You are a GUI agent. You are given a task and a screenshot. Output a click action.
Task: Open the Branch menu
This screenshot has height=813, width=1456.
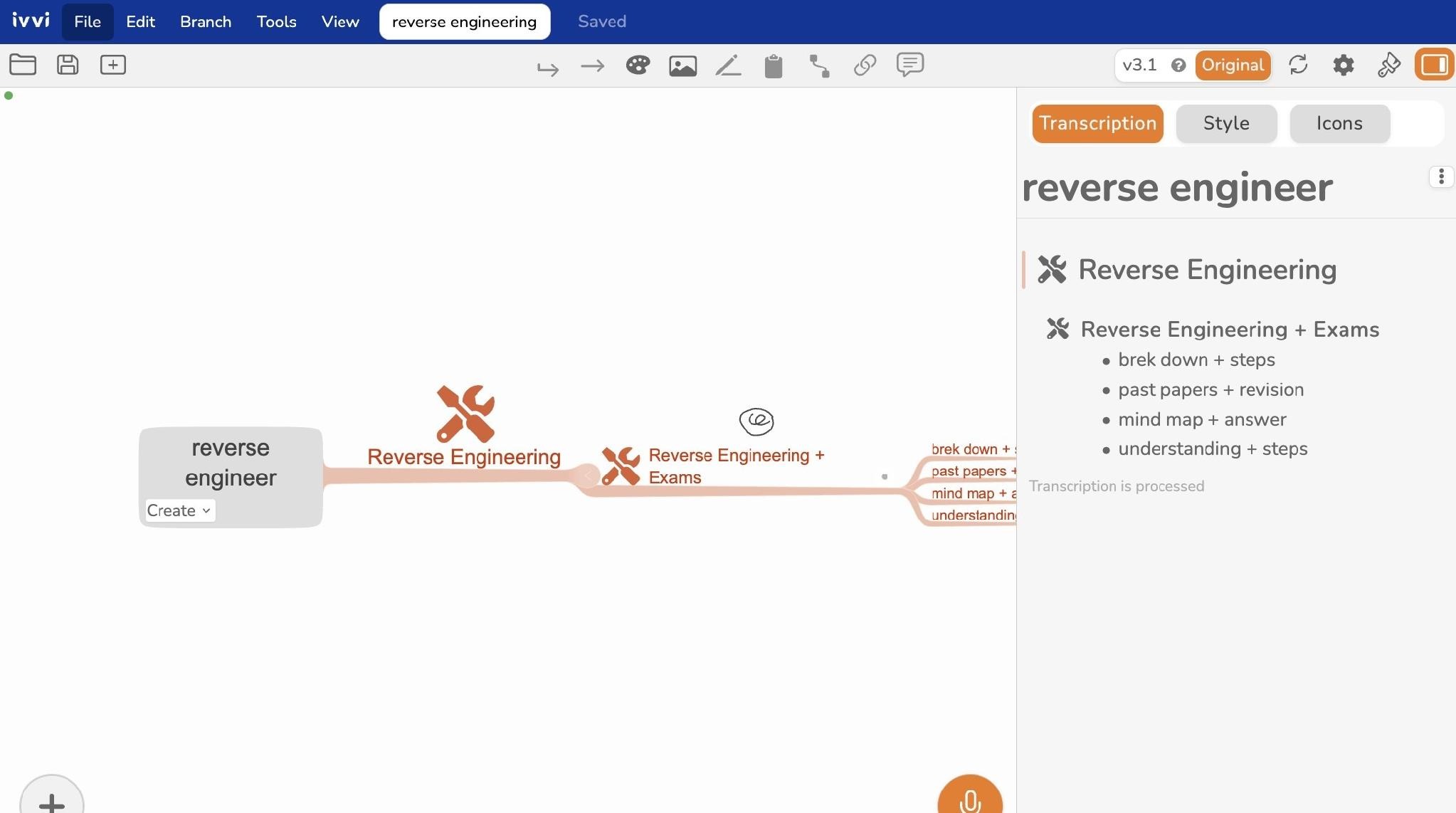click(x=206, y=21)
